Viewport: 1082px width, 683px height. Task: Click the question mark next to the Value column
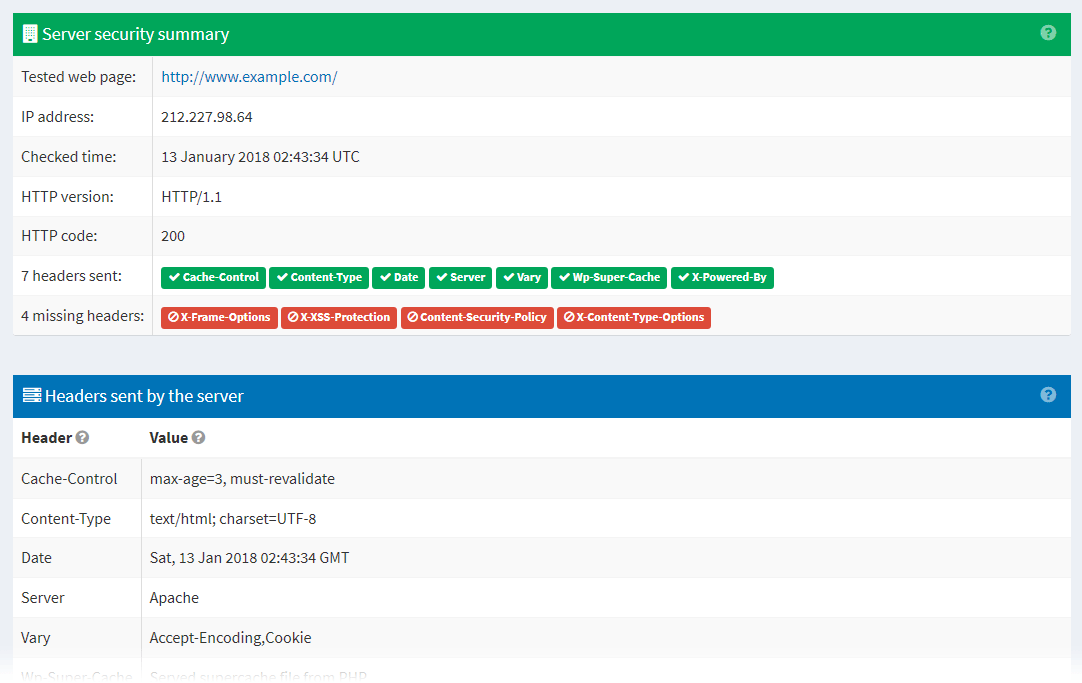pyautogui.click(x=196, y=437)
